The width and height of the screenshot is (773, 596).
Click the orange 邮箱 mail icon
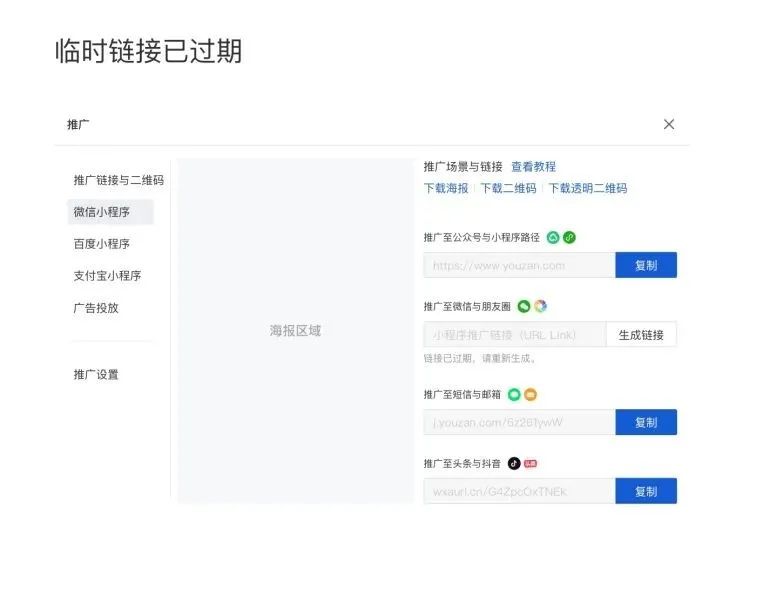click(x=530, y=394)
